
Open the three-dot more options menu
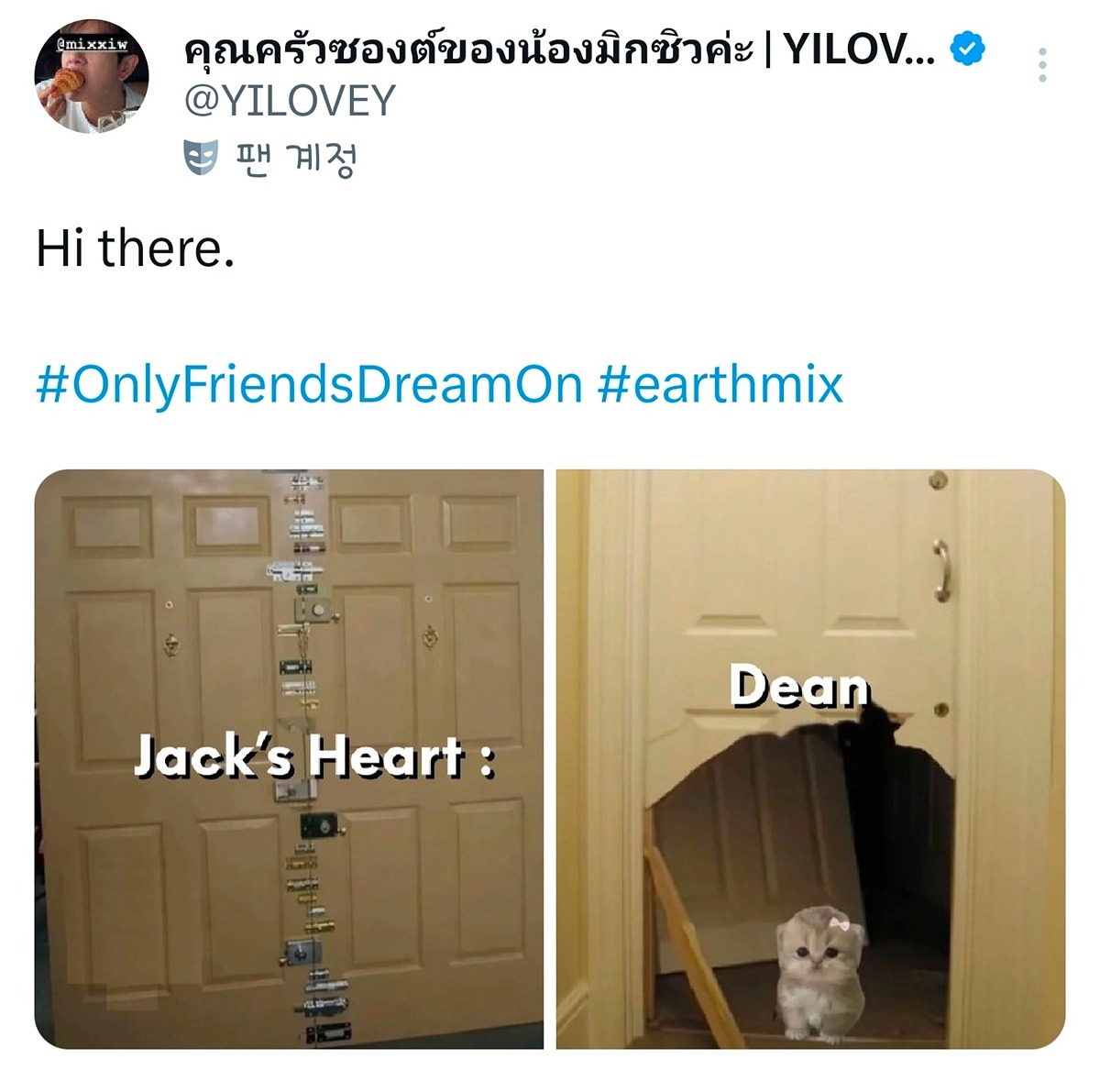tap(1042, 65)
